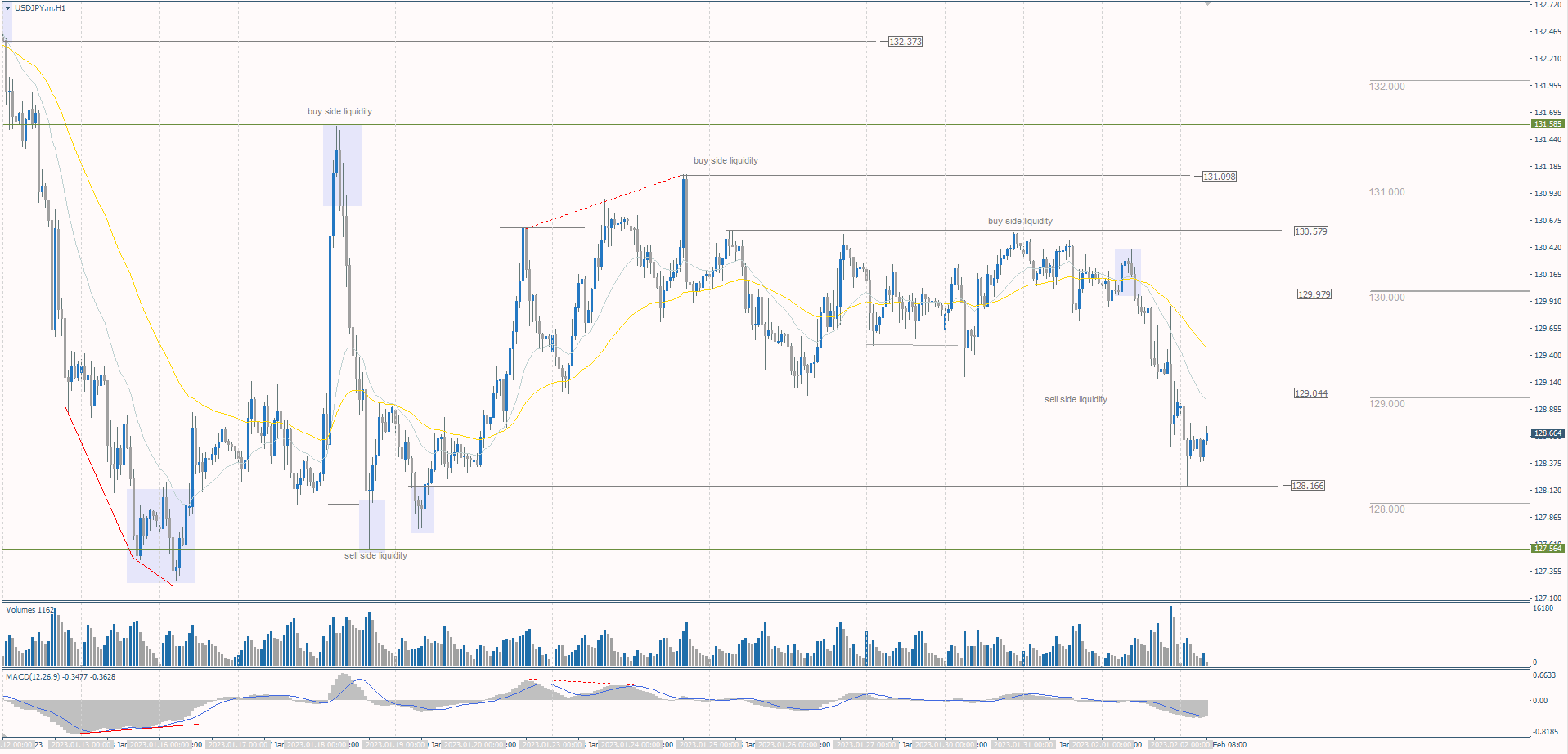1568x754 pixels.
Task: Select the blue highlight box by the 129.979 line
Action: (x=1128, y=272)
